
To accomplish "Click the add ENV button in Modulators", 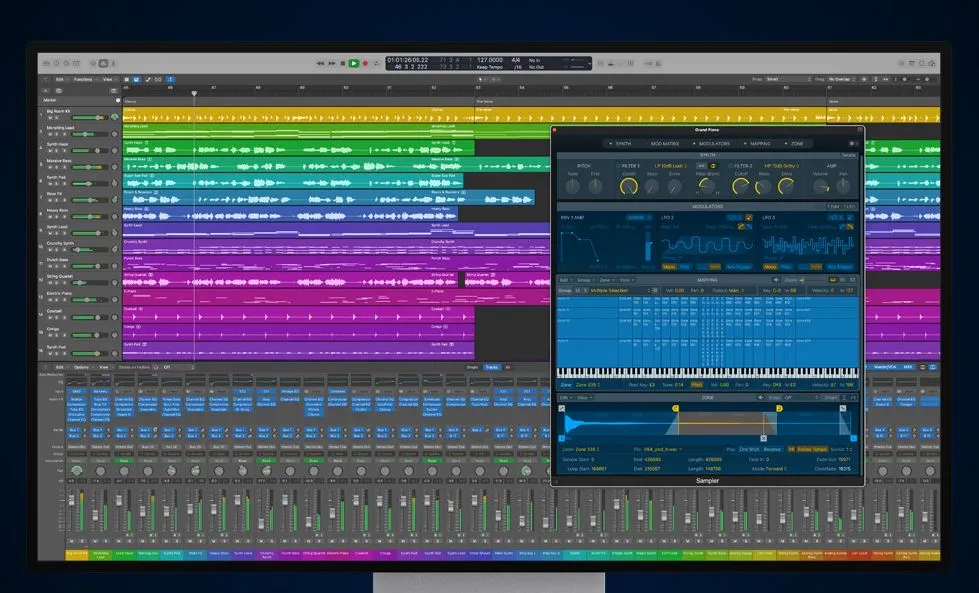I will pyautogui.click(x=834, y=207).
